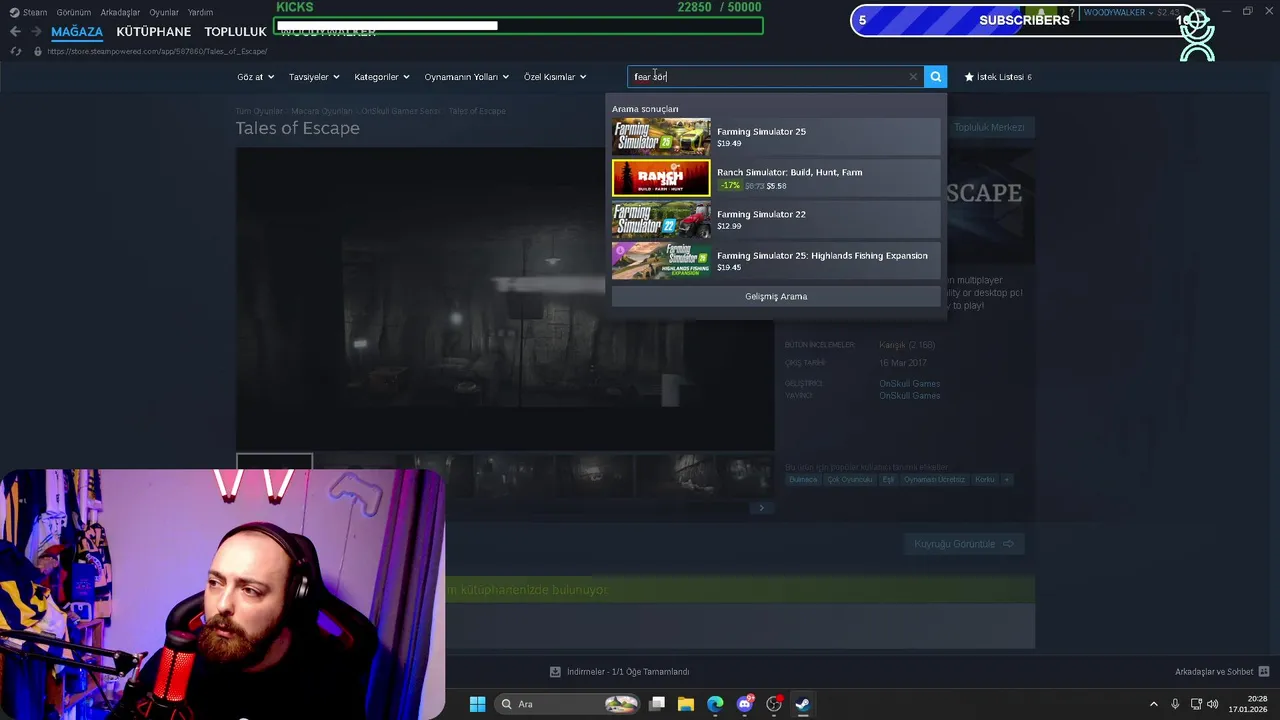
Task: Open the Steam taskbar icon
Action: coord(802,704)
